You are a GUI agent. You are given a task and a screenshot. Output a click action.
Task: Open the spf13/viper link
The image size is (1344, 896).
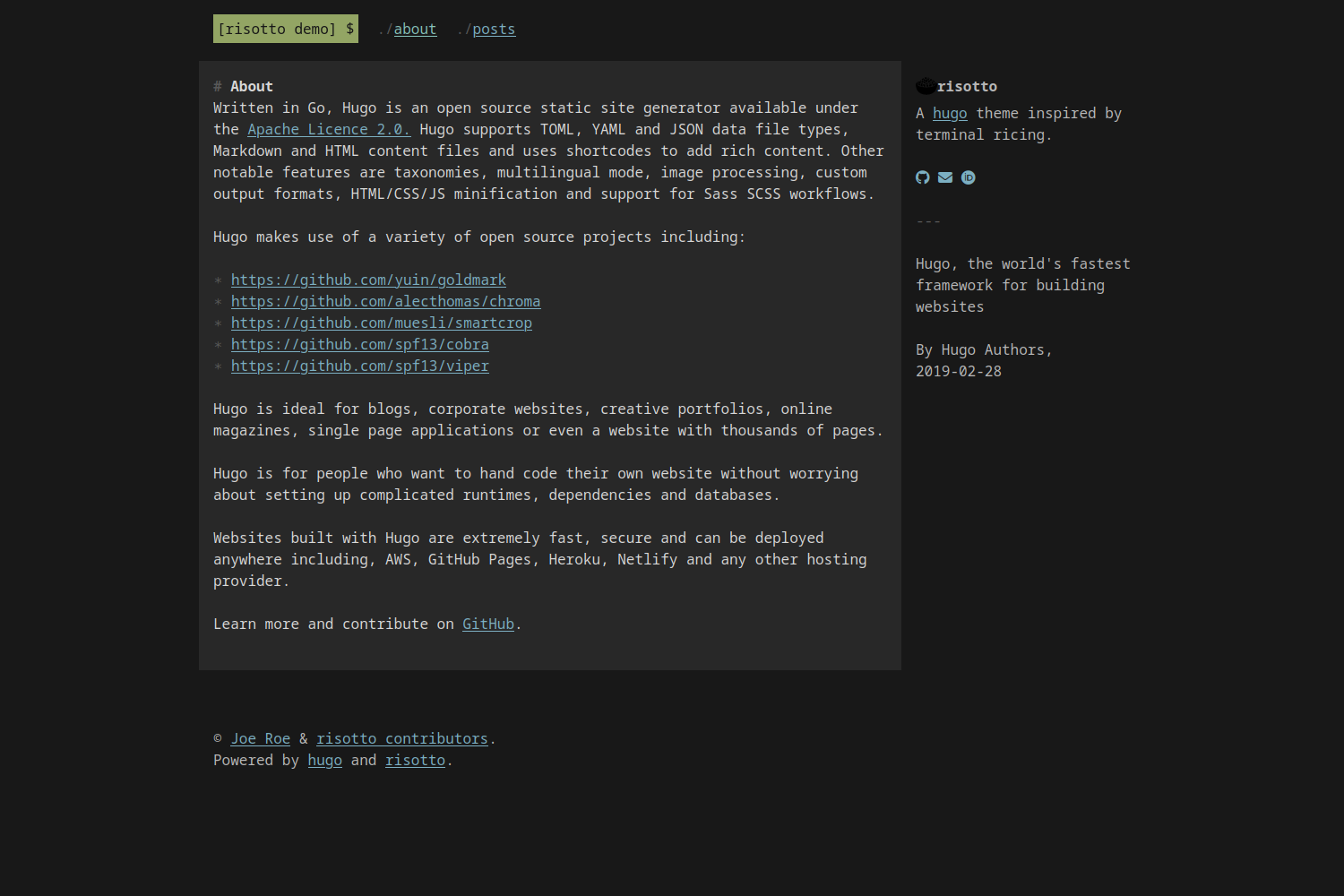point(359,366)
